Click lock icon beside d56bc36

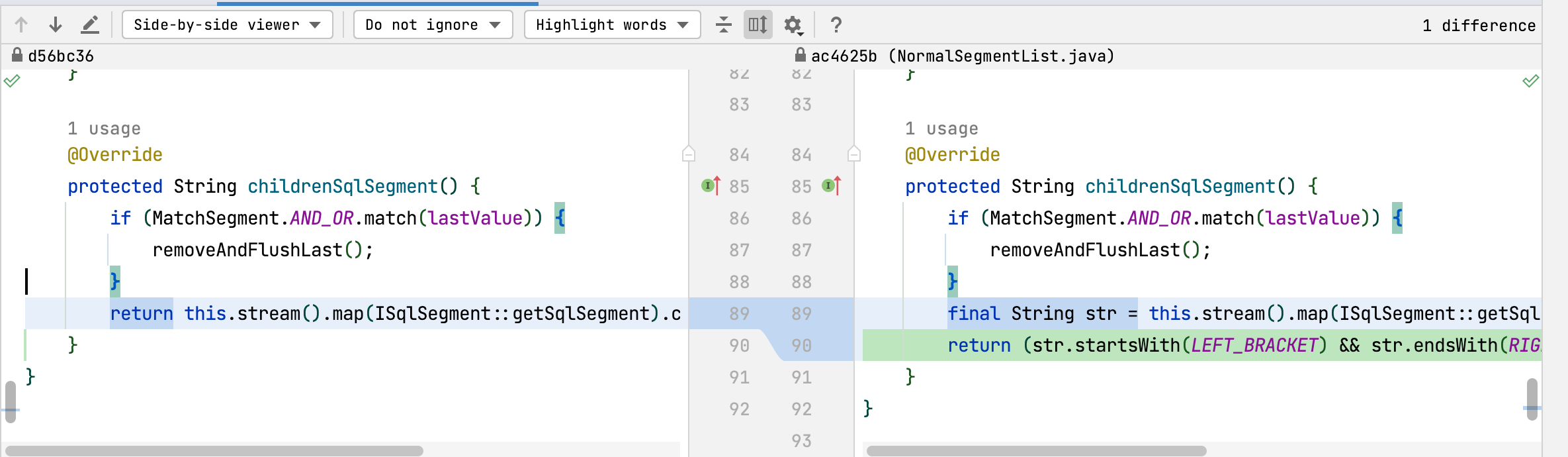pos(17,56)
